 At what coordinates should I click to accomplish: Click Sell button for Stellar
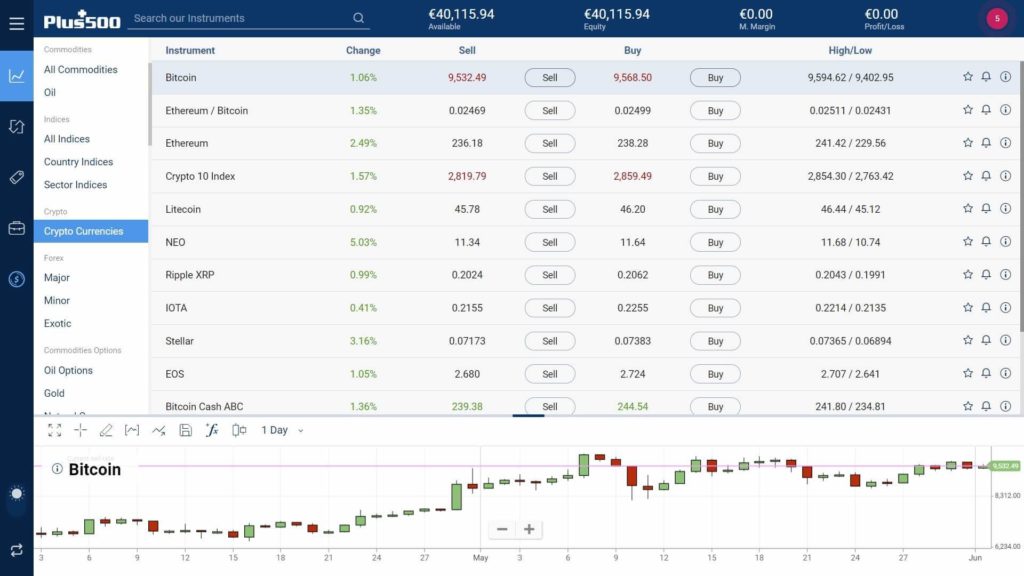click(550, 341)
